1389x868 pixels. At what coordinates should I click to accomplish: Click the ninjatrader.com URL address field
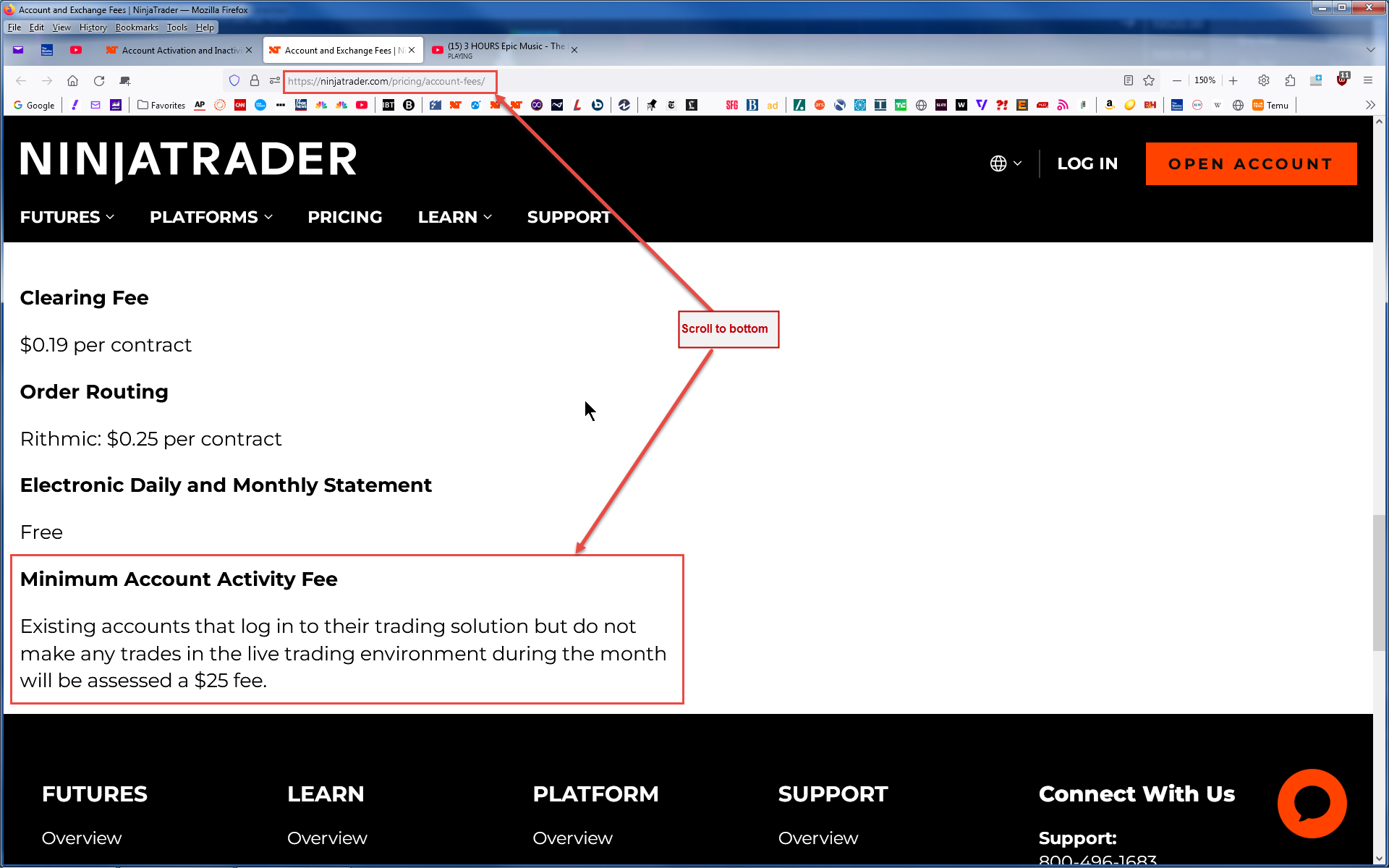tap(386, 81)
